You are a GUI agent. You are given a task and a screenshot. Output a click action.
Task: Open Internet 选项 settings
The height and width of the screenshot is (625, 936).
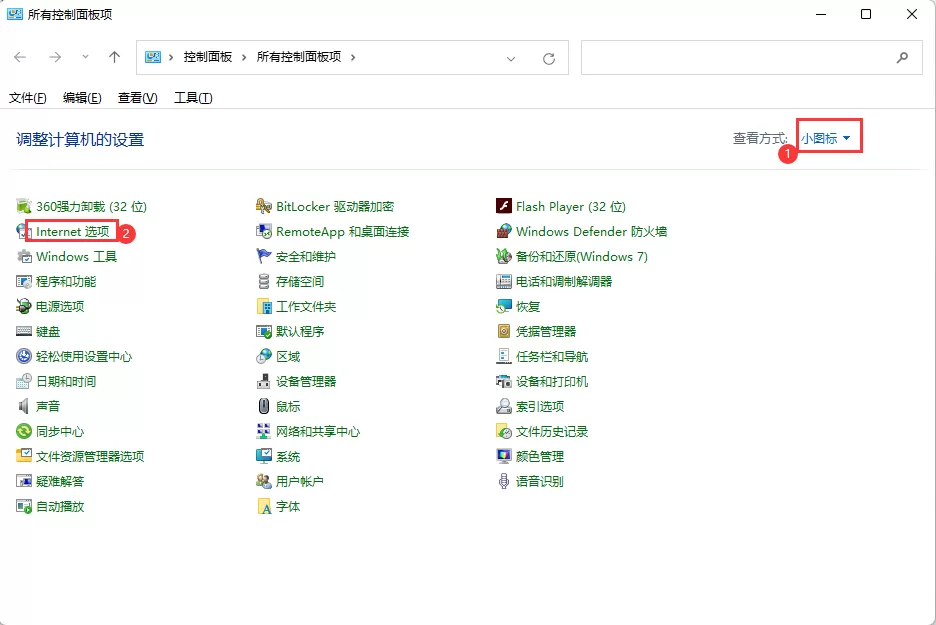pos(69,231)
